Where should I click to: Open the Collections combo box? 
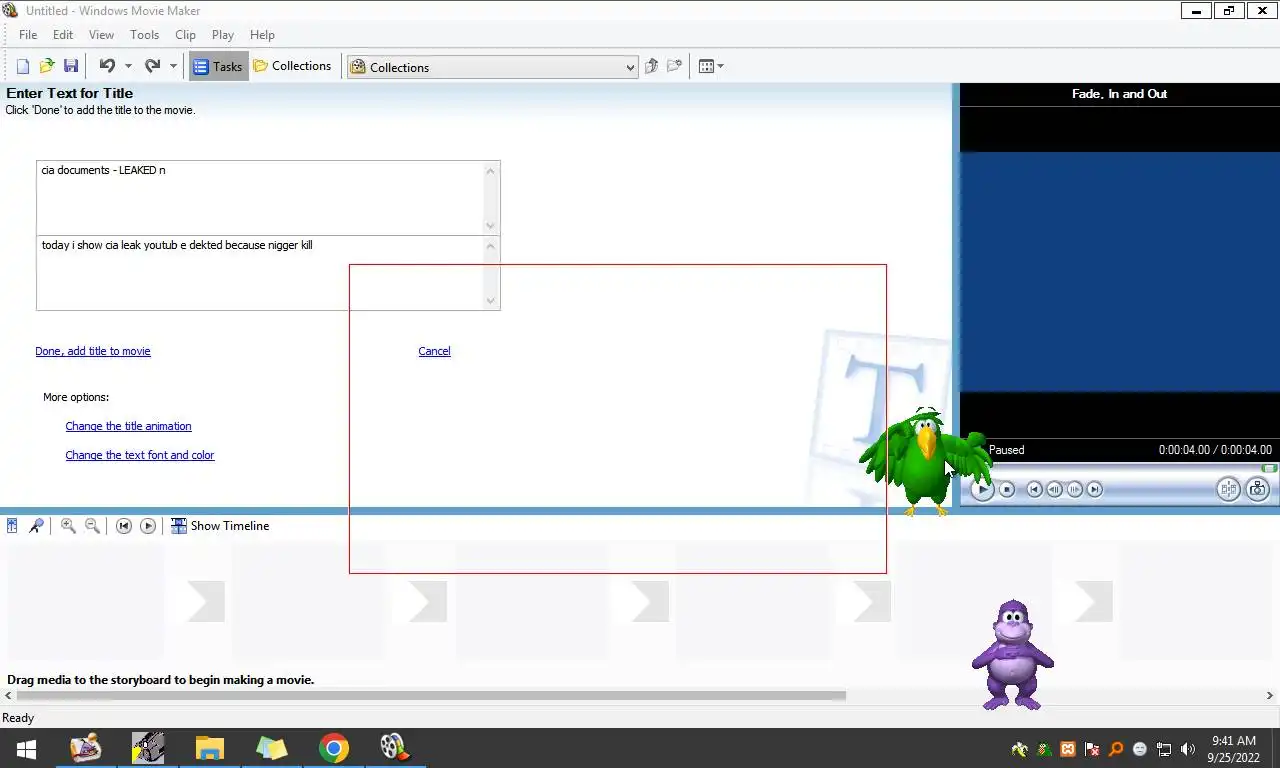[x=492, y=67]
